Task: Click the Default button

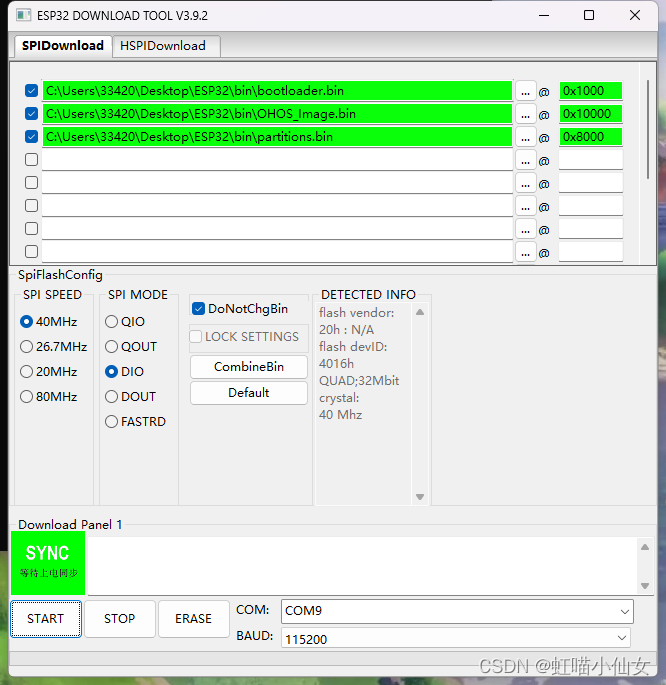Action: [x=249, y=393]
